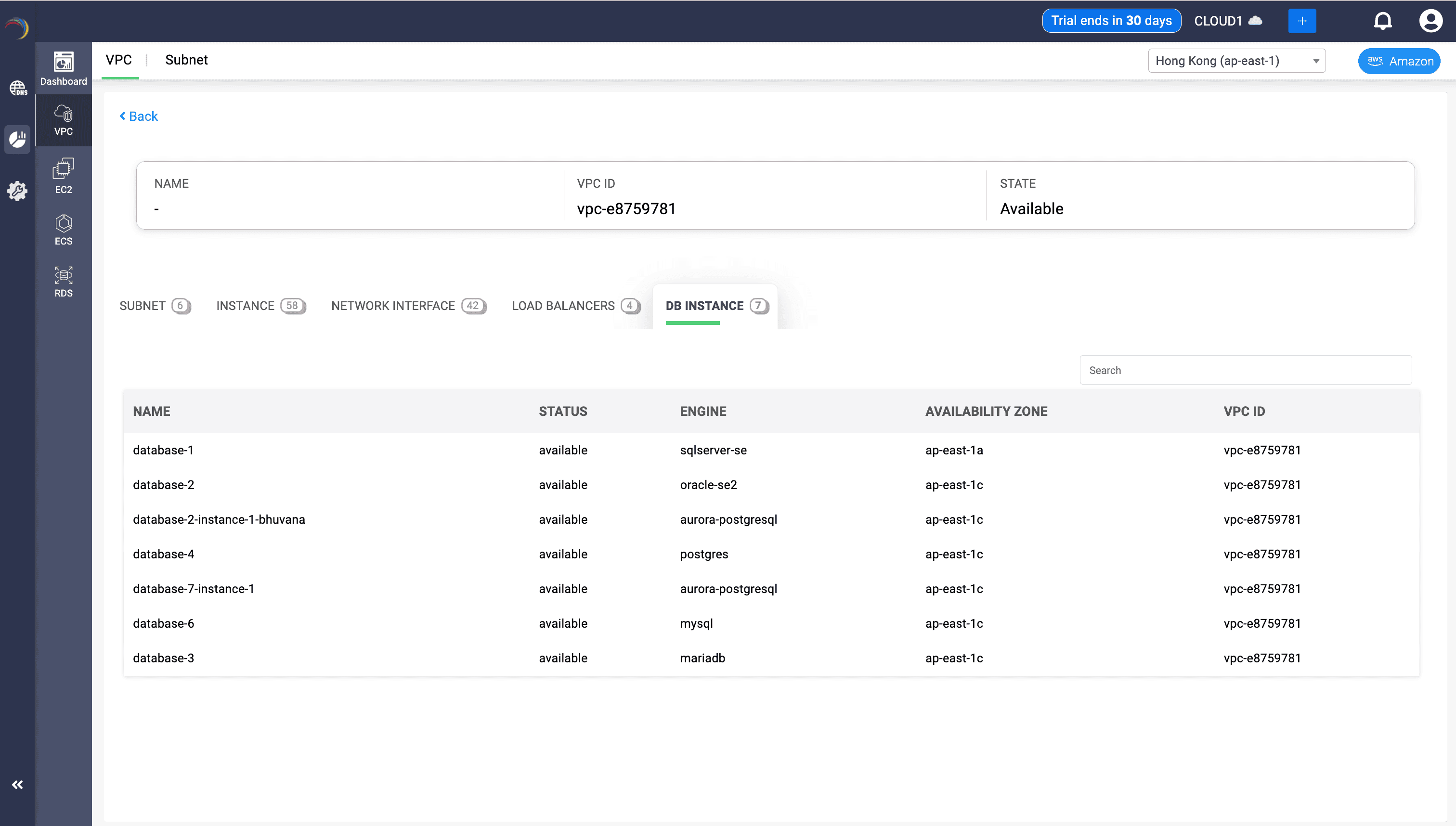The height and width of the screenshot is (826, 1456).
Task: Open the EC2 section from the sidebar
Action: click(63, 175)
